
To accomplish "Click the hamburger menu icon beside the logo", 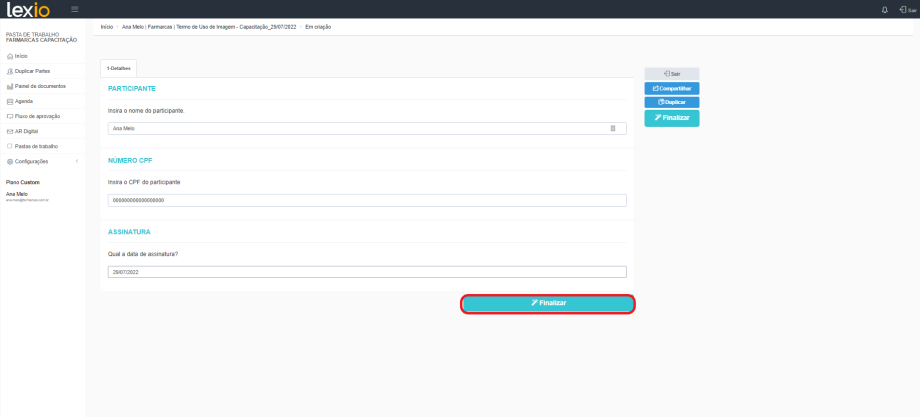I will (75, 9).
